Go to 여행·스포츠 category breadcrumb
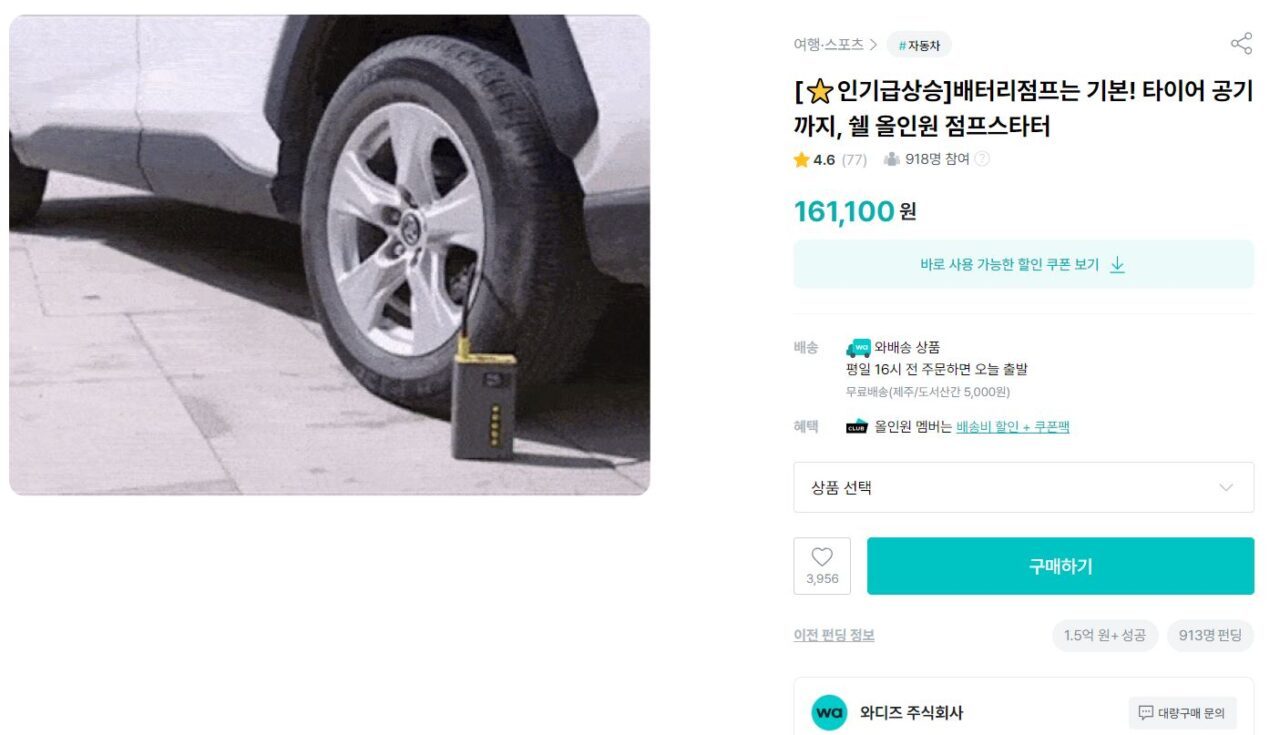1280x735 pixels. tap(828, 44)
